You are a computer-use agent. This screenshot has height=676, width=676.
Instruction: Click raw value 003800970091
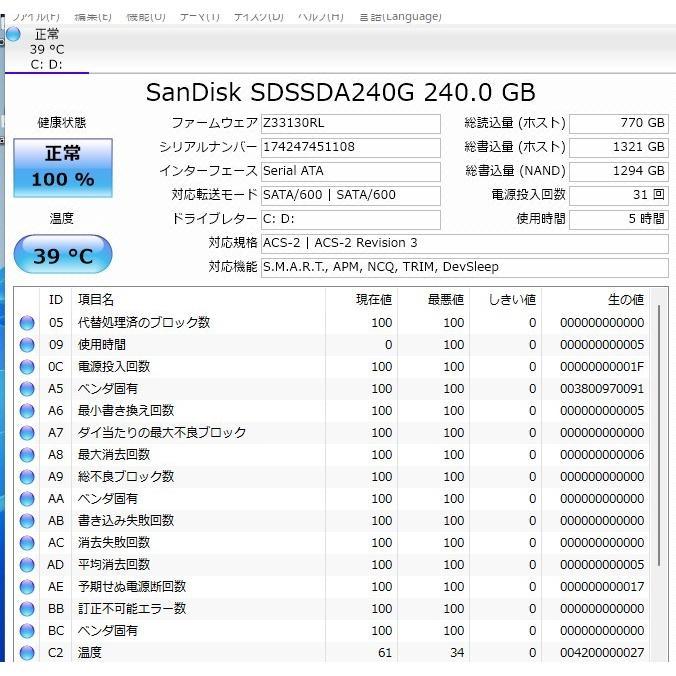point(602,388)
